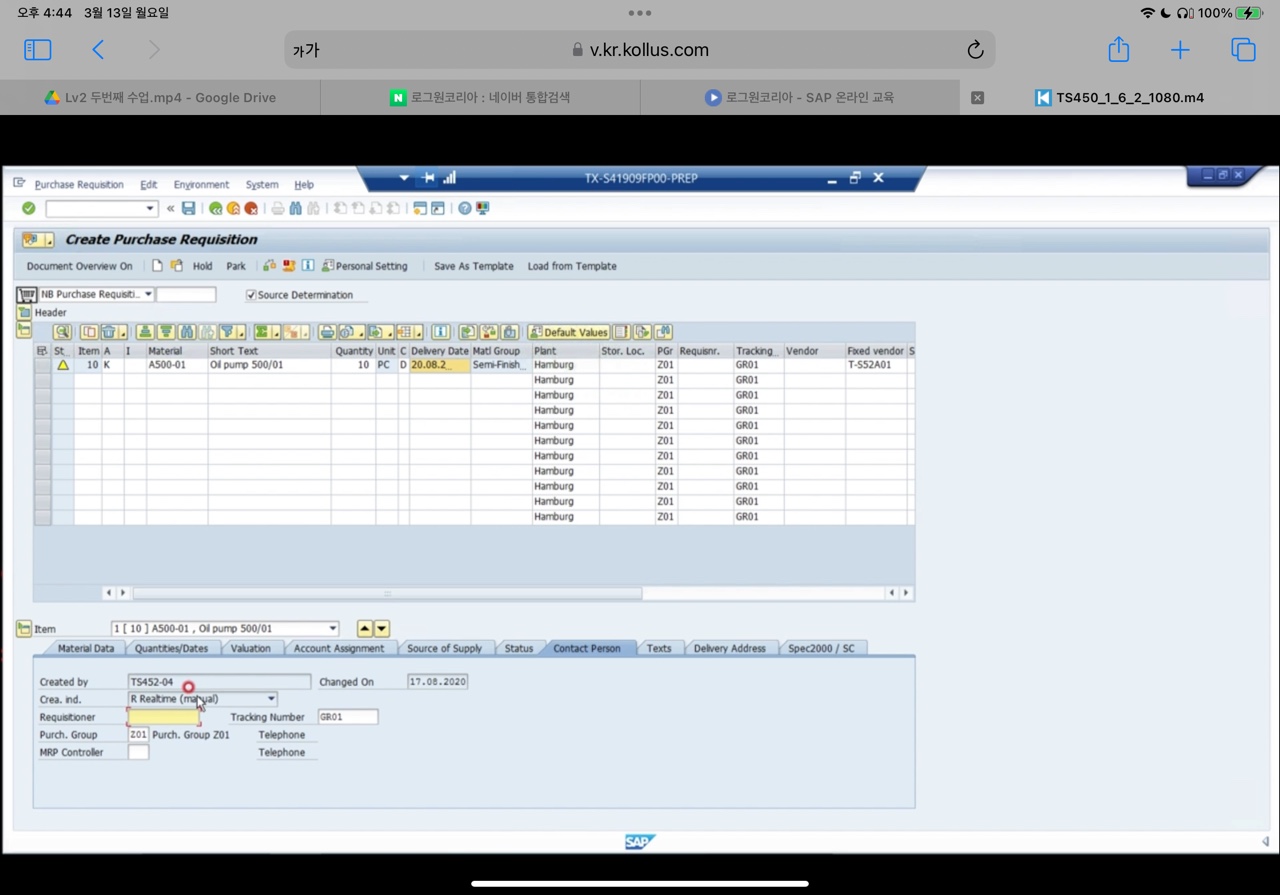This screenshot has width=1280, height=895.
Task: Tap the Safari share icon
Action: (1119, 49)
